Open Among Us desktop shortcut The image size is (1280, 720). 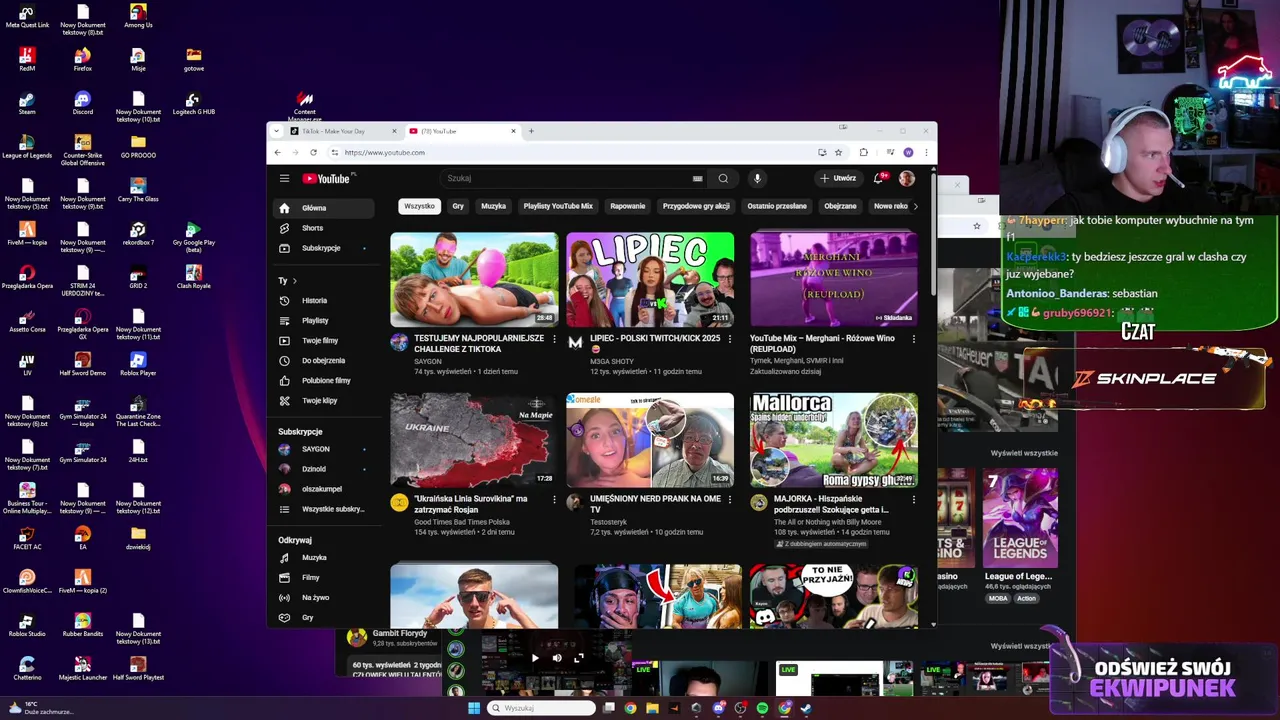click(x=138, y=17)
